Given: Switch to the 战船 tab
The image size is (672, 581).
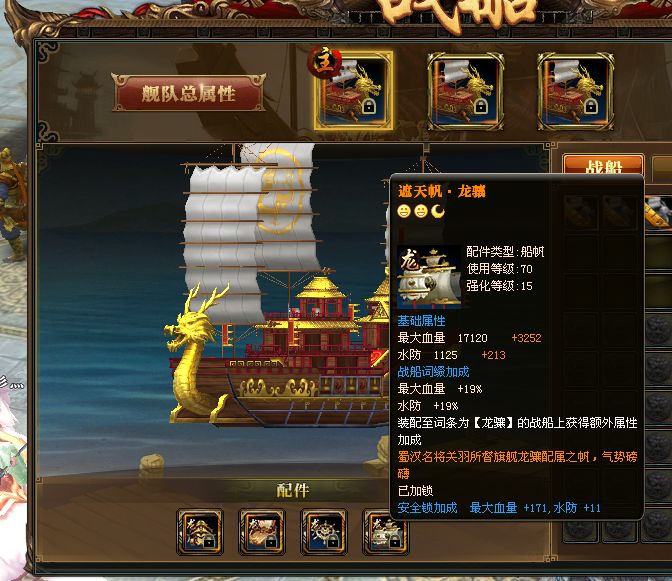Looking at the screenshot, I should 603,165.
